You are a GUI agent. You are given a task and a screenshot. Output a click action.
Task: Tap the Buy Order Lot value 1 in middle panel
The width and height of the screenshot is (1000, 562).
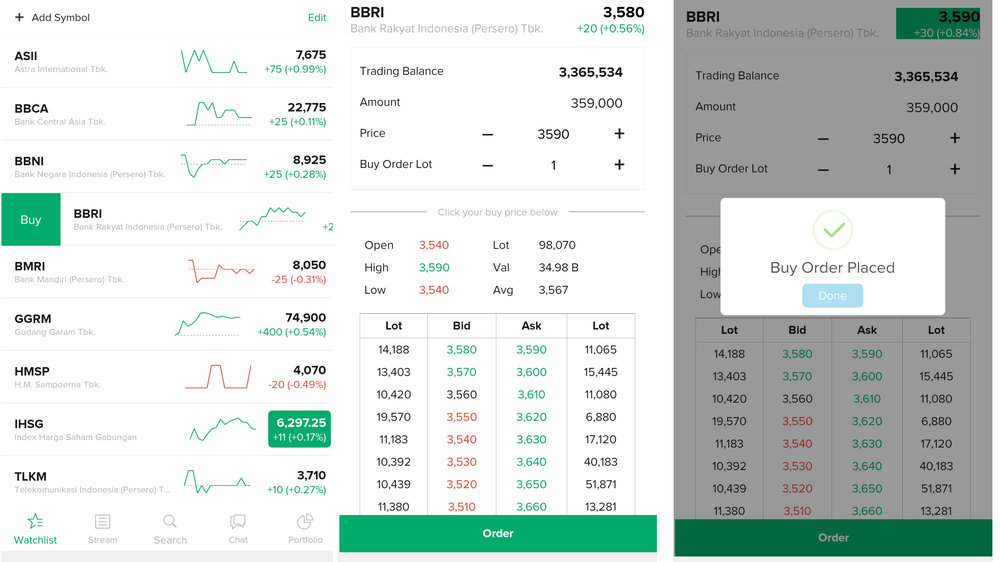(x=554, y=165)
